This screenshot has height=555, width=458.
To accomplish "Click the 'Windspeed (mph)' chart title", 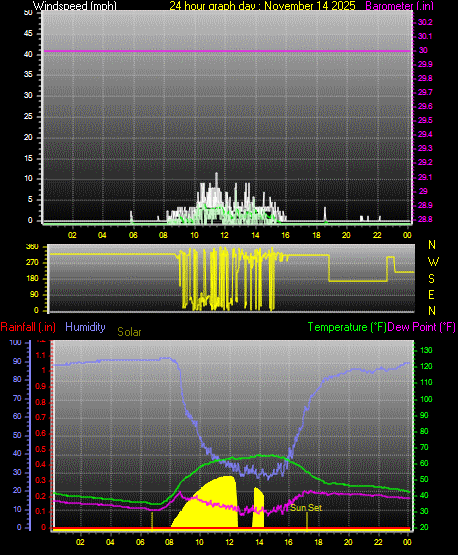I will coord(75,6).
